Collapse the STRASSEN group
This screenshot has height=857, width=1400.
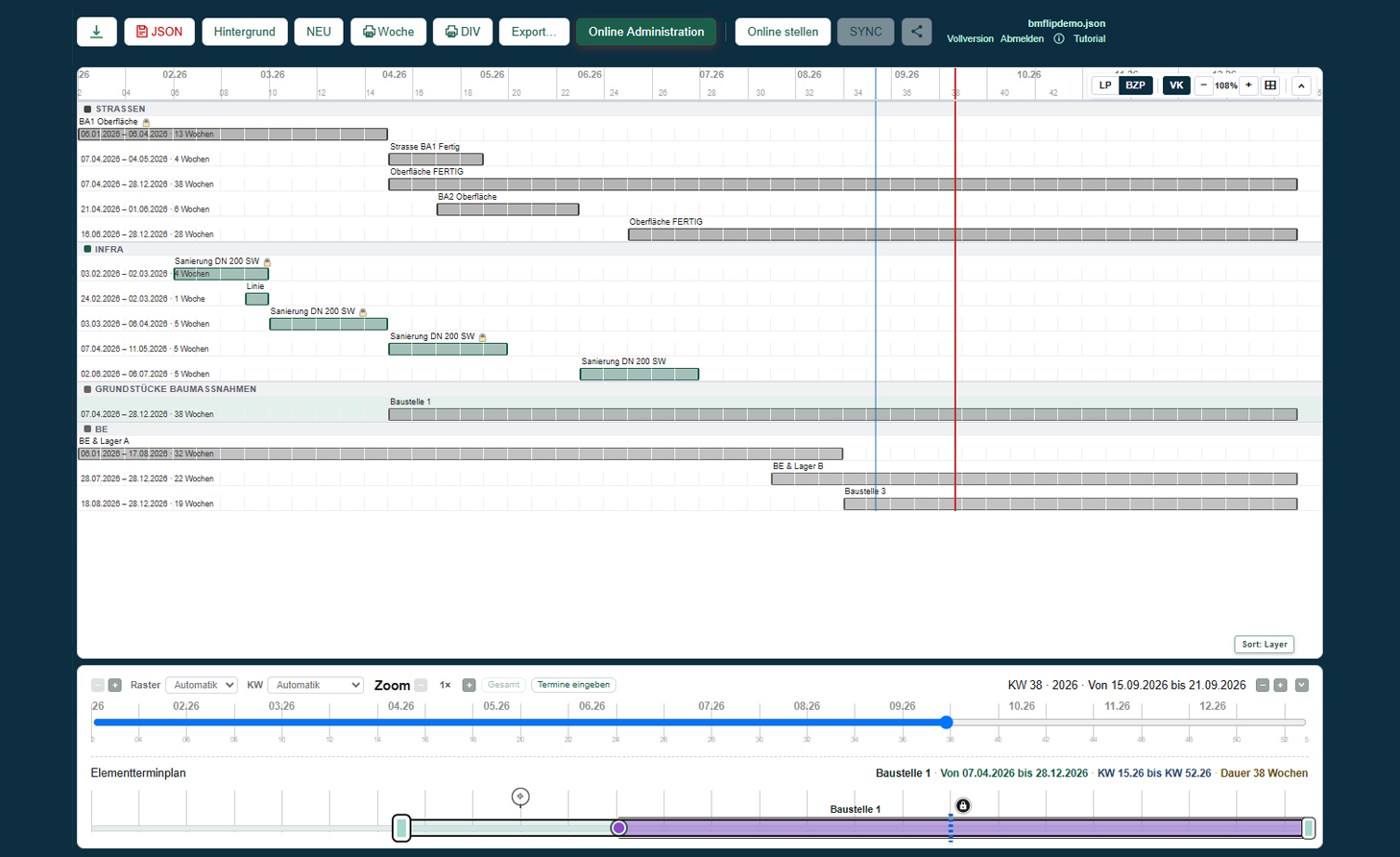pyautogui.click(x=87, y=110)
